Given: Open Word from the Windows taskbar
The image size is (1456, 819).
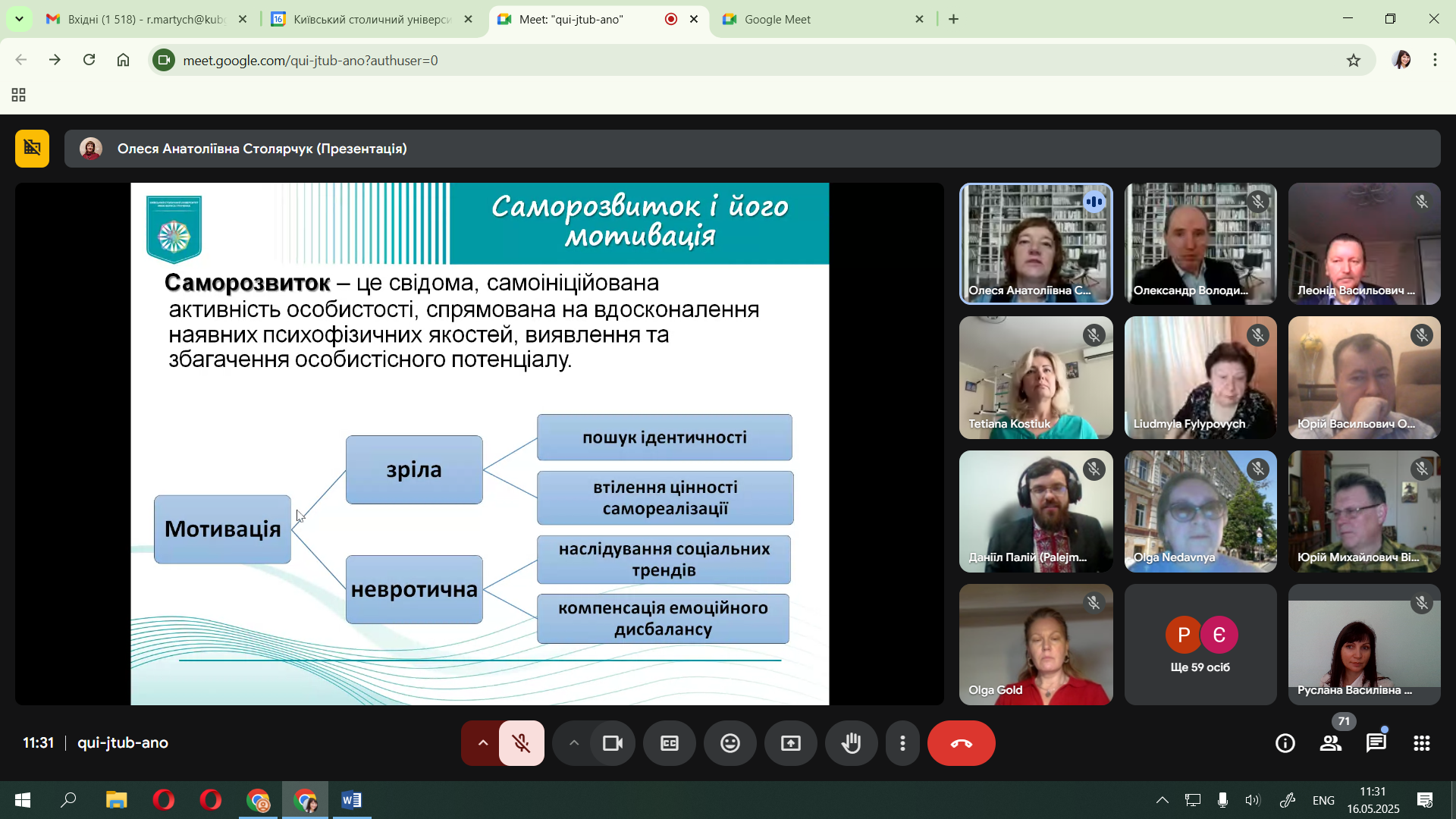Looking at the screenshot, I should tap(351, 800).
